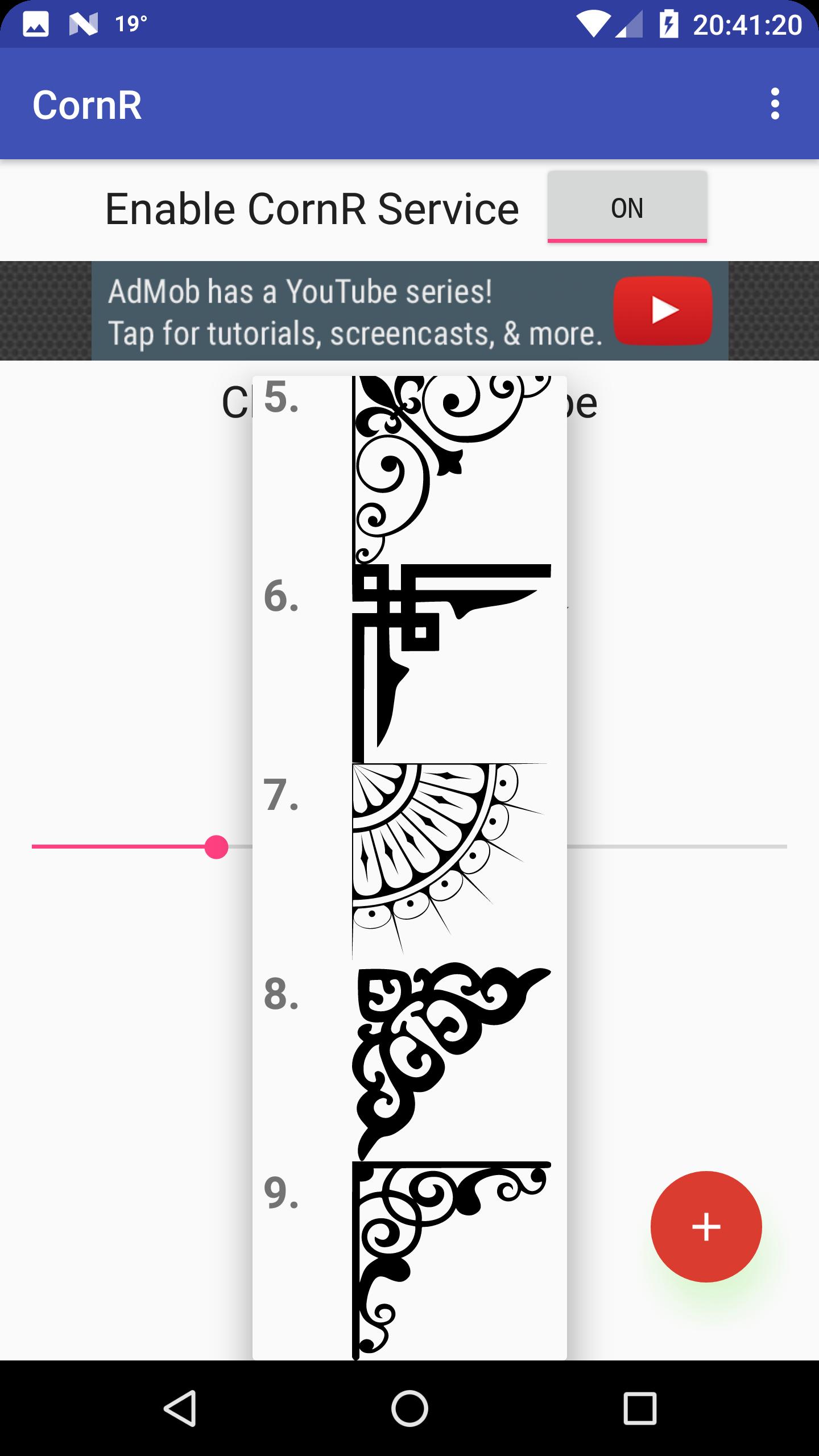This screenshot has height=1456, width=819.
Task: Click the Enable CornR Service label
Action: coord(312,209)
